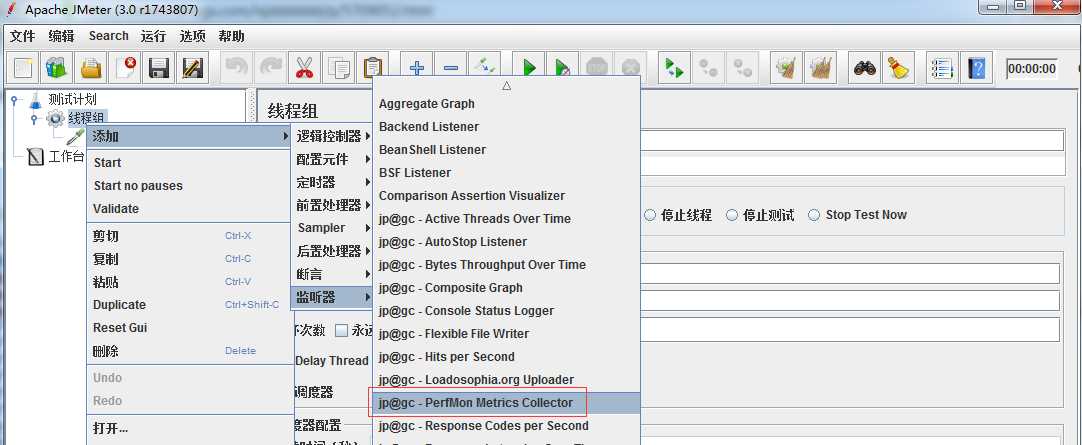
Task: Click Validate in the context menu
Action: [x=188, y=208]
